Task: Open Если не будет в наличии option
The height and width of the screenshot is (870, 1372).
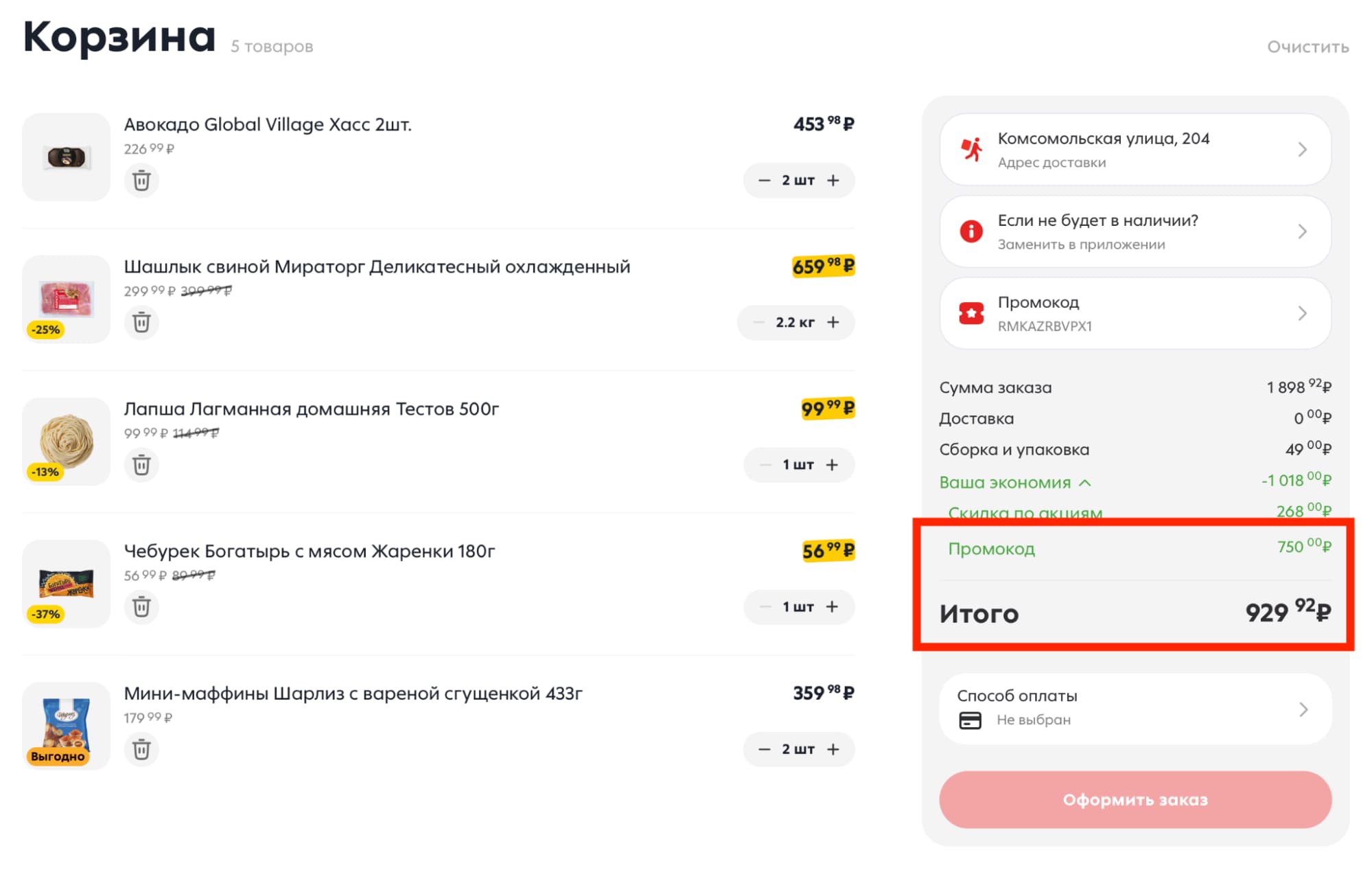Action: (1135, 231)
